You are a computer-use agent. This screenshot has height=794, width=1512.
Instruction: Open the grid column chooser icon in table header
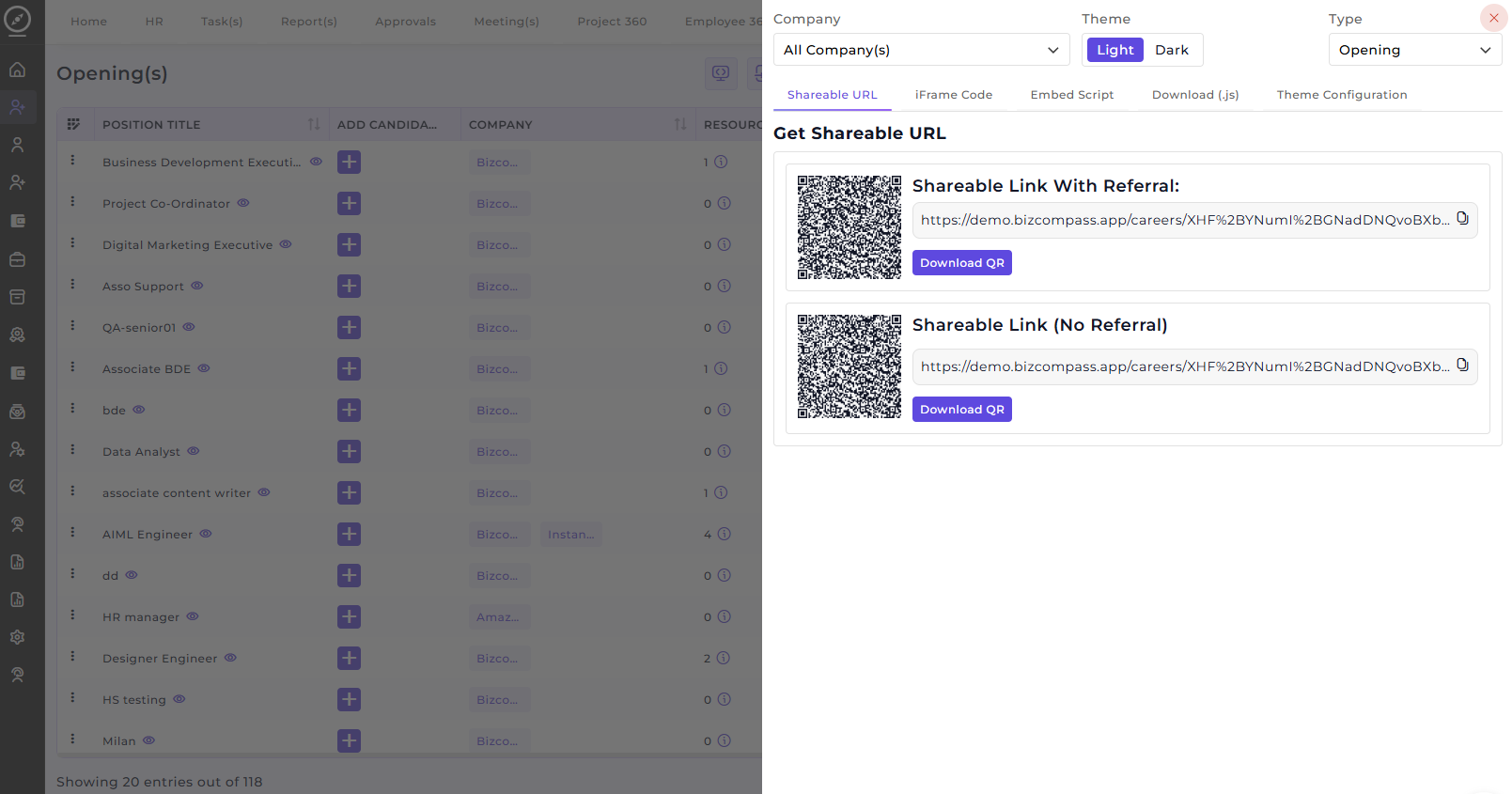(x=73, y=124)
